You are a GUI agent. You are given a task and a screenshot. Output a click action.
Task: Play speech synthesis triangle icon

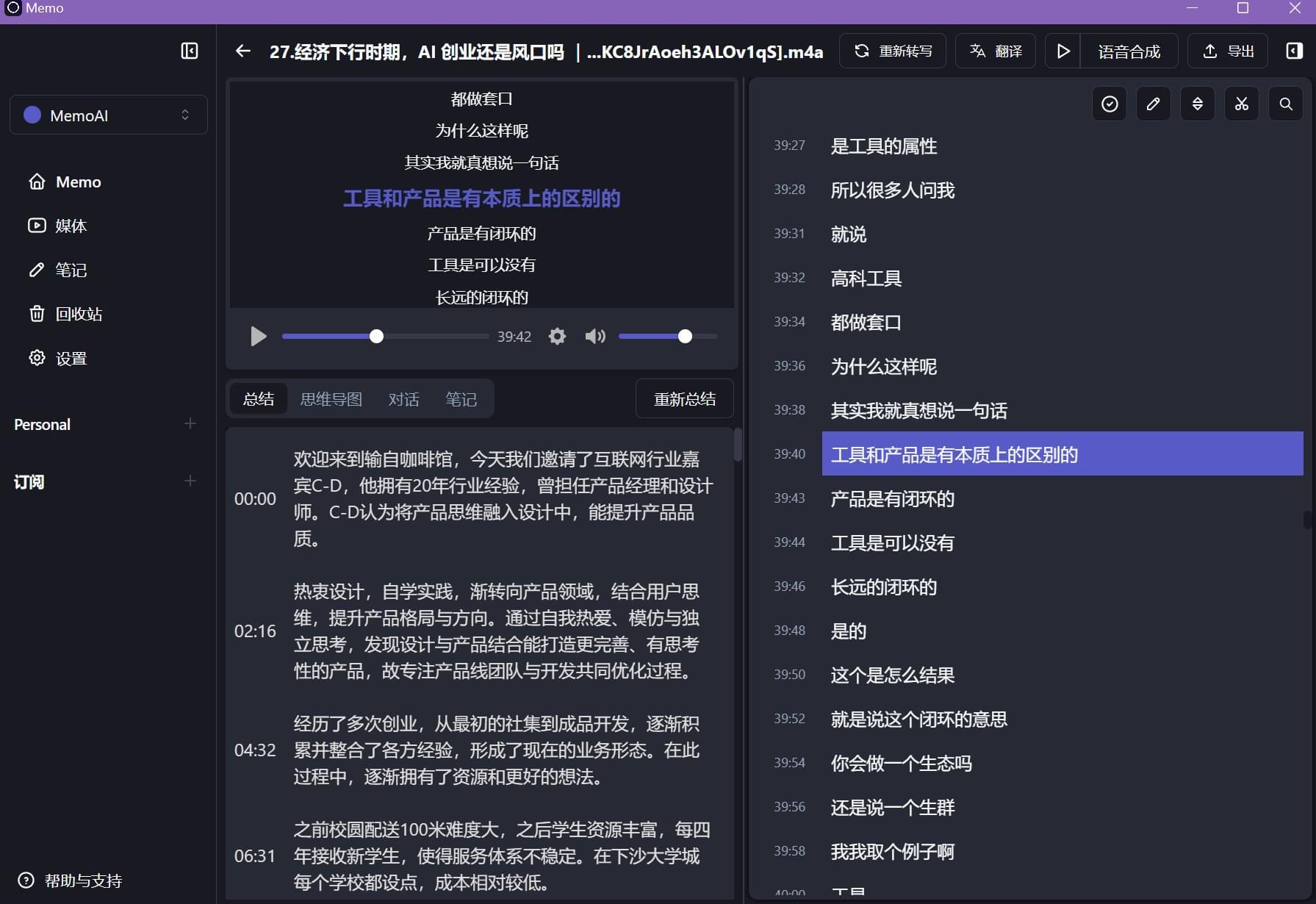coord(1063,51)
